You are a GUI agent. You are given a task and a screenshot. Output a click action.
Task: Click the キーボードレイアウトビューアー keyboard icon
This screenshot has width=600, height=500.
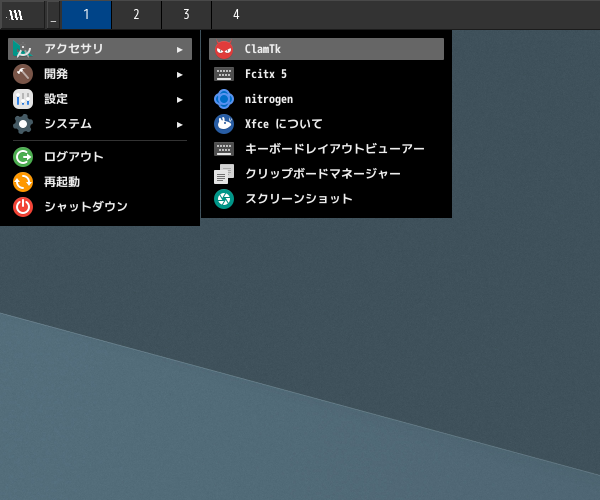224,149
